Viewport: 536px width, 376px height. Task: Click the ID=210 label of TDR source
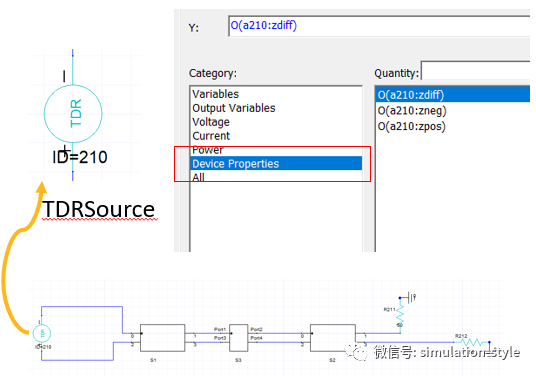coord(80,157)
